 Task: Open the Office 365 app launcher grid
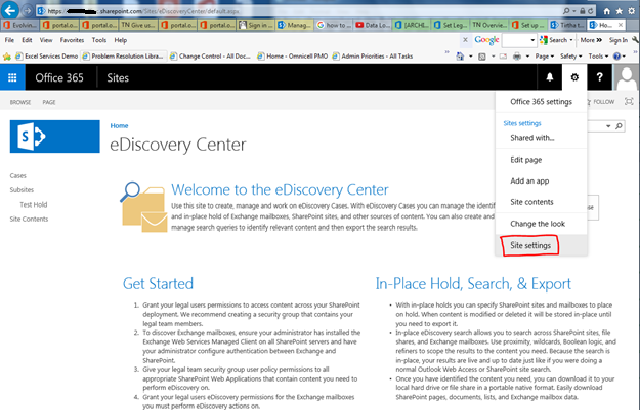[x=12, y=78]
